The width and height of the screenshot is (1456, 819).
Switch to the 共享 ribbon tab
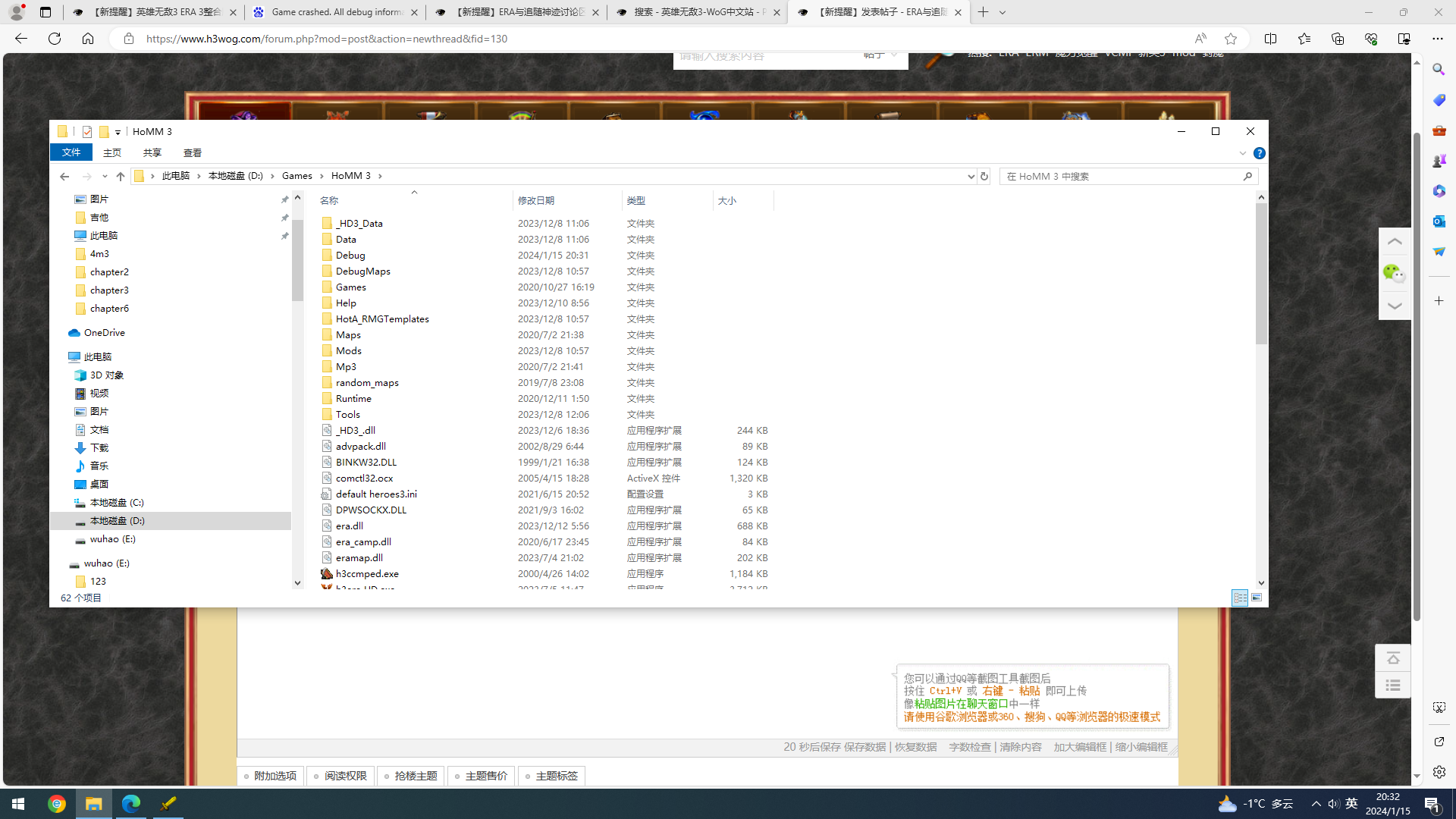(152, 153)
